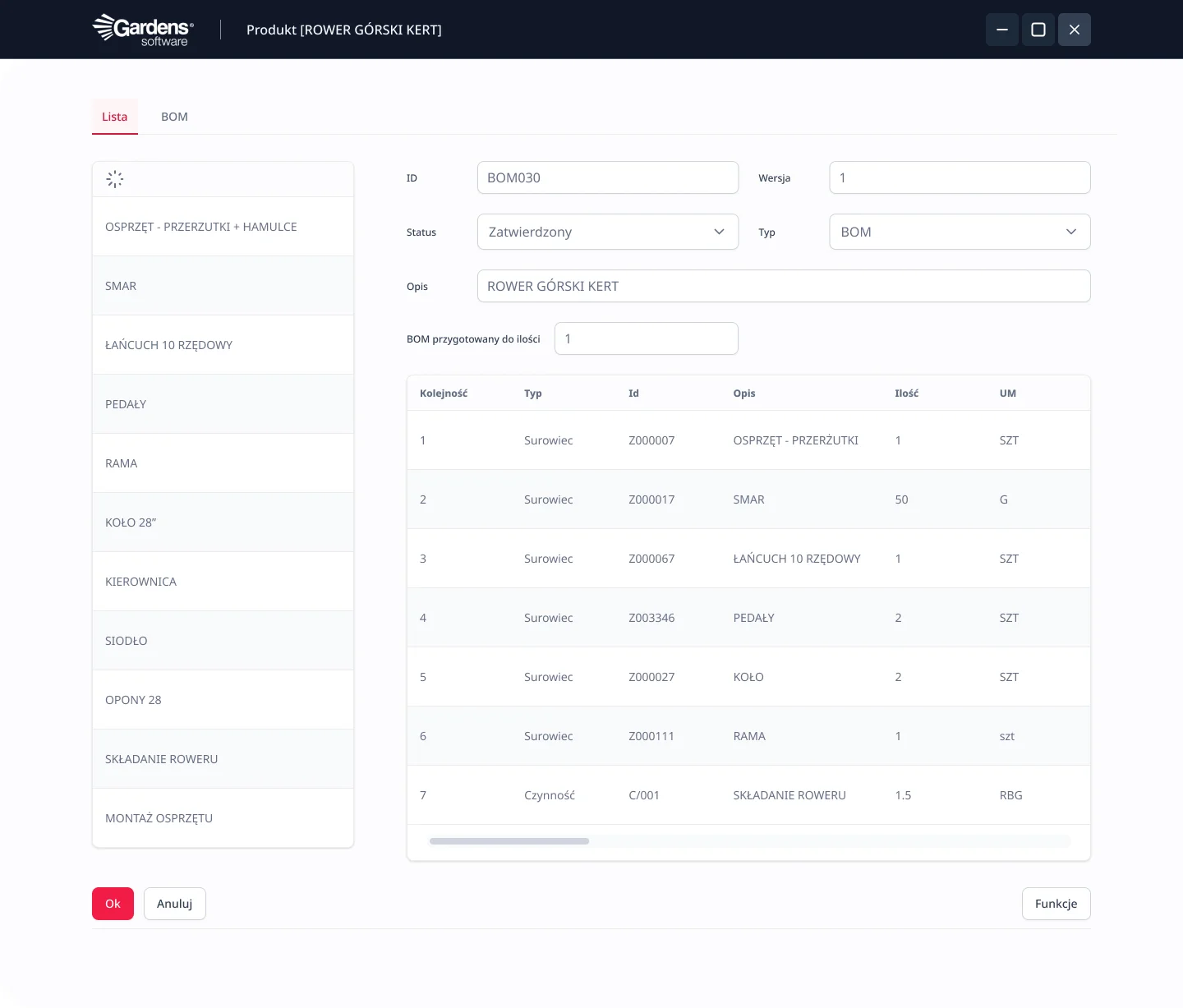Open the Funkcje menu button
1183x1008 pixels.
[x=1056, y=904]
